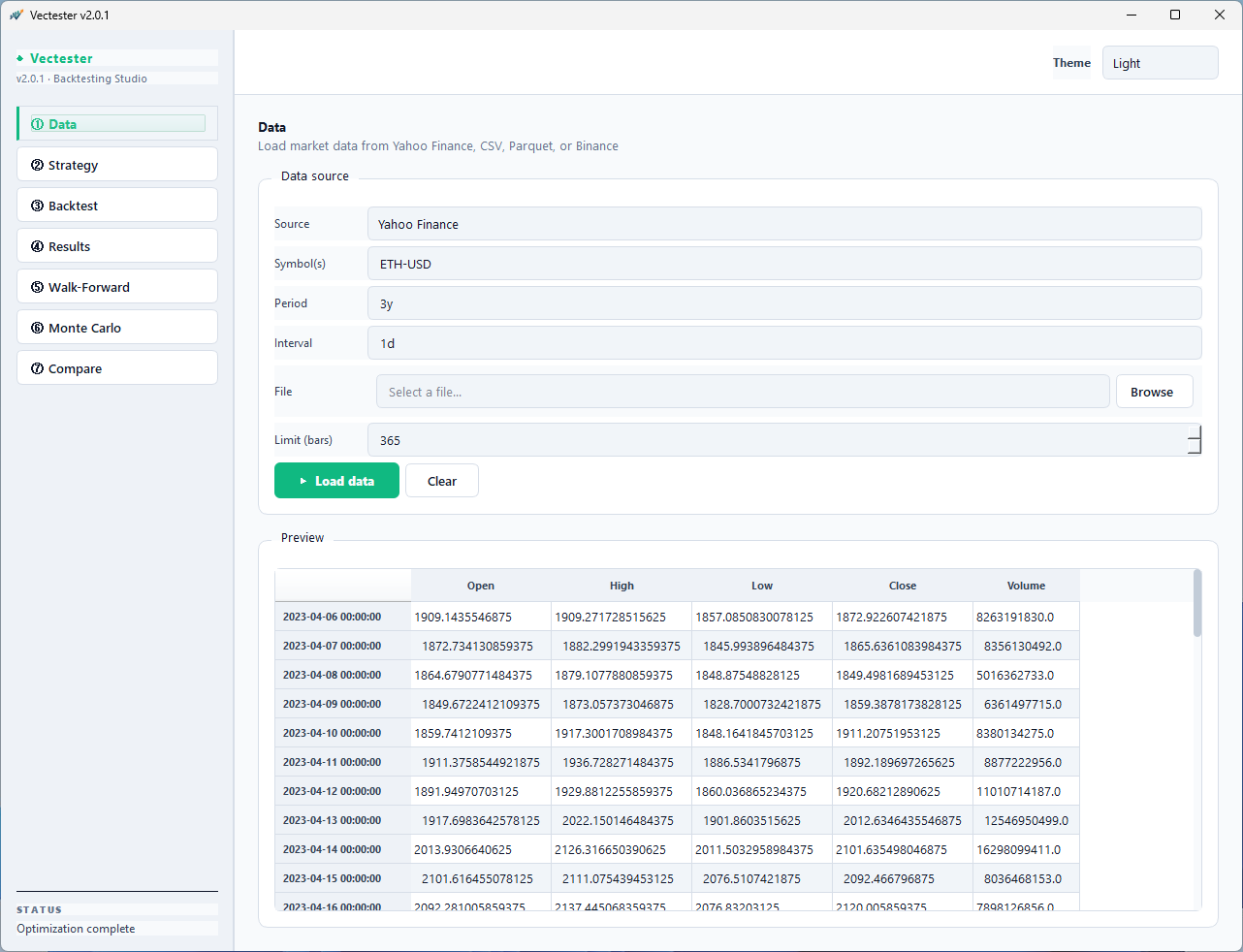Open the Period dropdown set to 3y

785,302
